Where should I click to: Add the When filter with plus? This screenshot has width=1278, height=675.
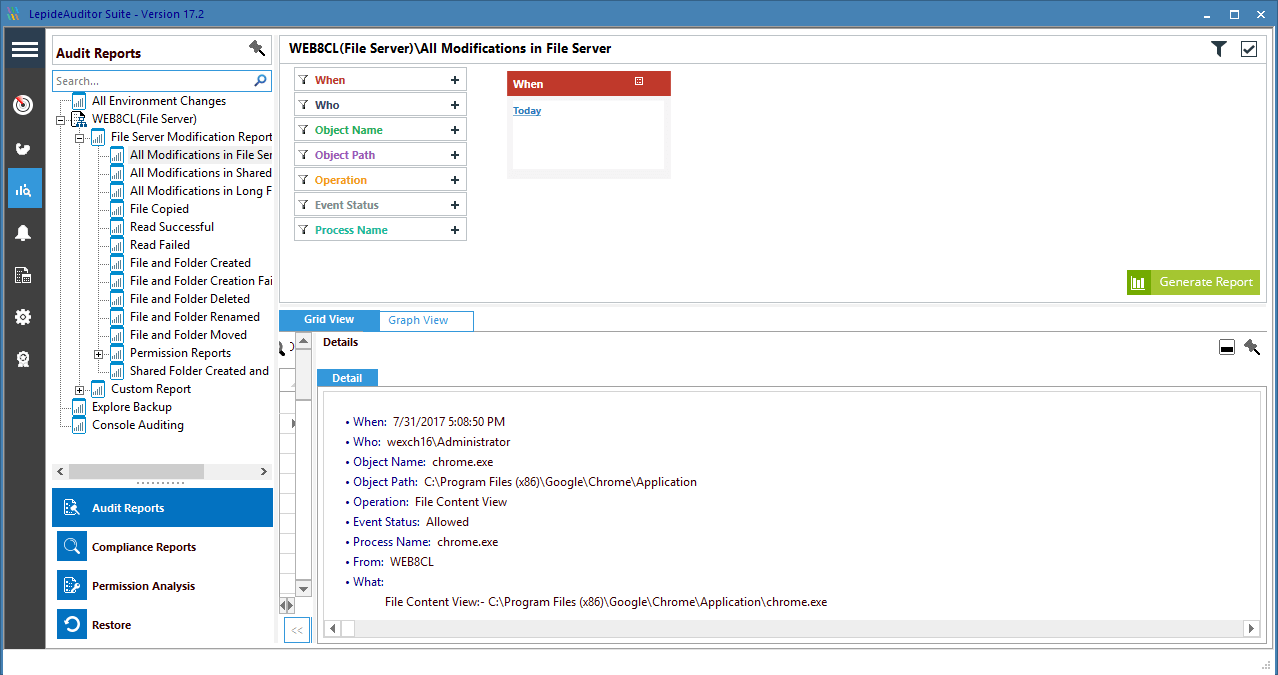454,80
